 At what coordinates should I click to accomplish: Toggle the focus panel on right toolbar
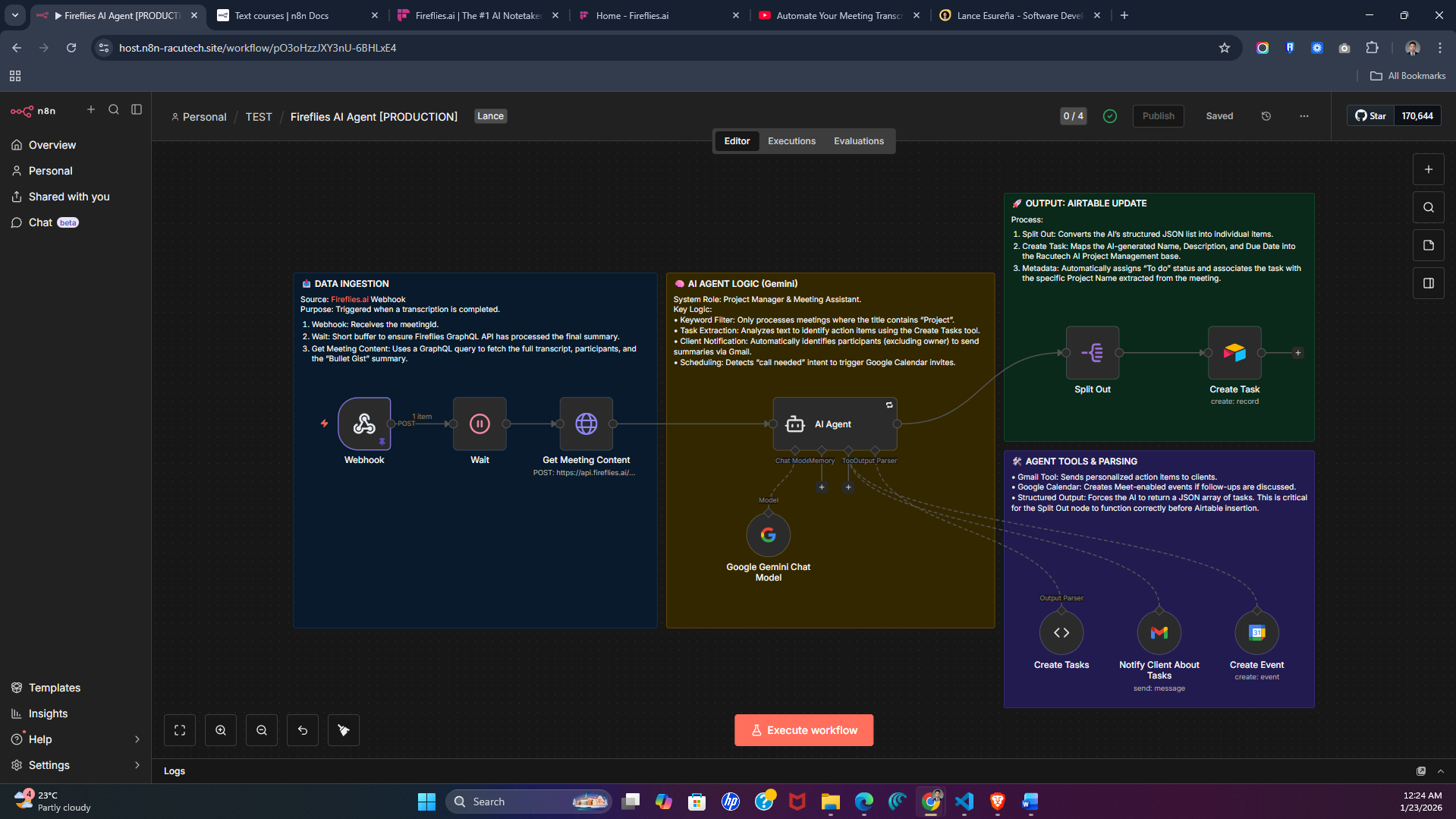[1428, 283]
